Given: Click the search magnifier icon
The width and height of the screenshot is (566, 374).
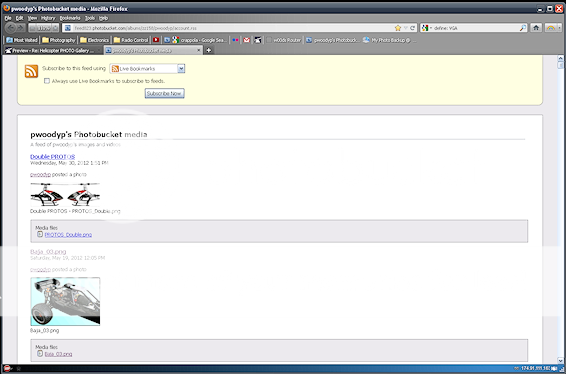Looking at the screenshot, I should pyautogui.click(x=523, y=28).
